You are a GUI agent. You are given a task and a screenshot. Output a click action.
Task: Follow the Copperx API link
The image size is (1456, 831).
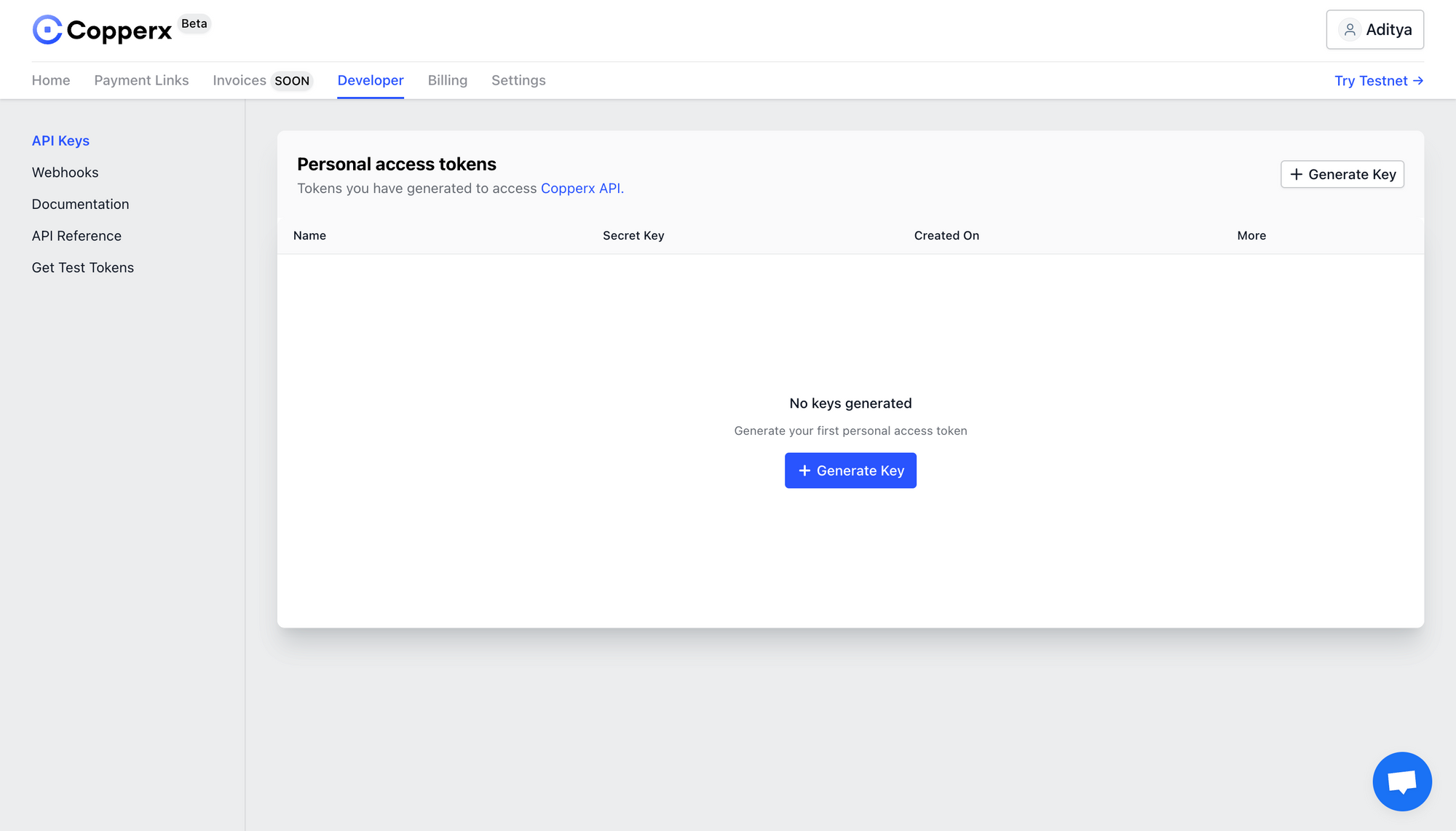pyautogui.click(x=582, y=188)
